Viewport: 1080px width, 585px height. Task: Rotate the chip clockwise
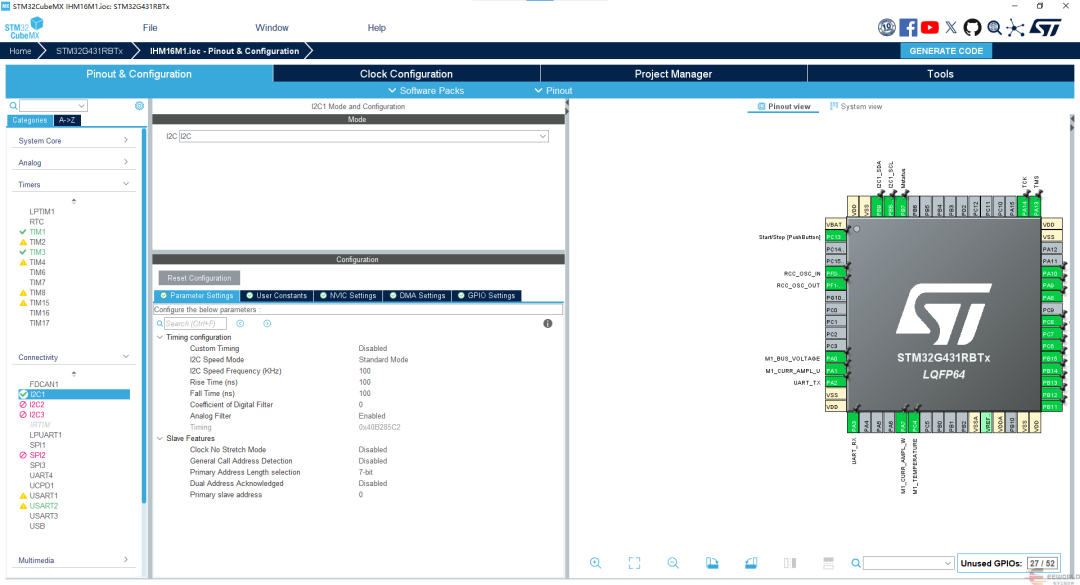pyautogui.click(x=712, y=563)
